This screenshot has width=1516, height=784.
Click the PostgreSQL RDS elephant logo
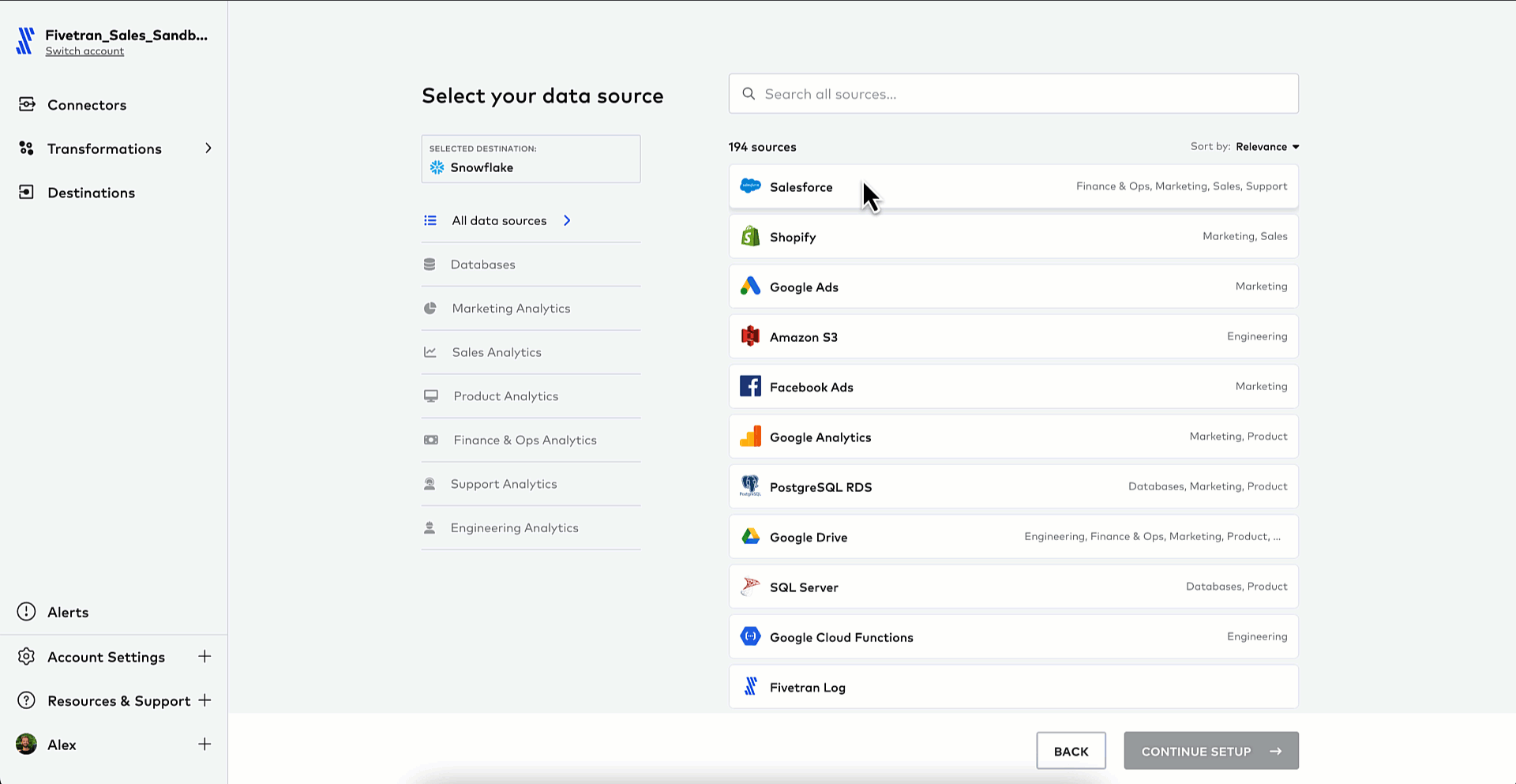tap(750, 486)
